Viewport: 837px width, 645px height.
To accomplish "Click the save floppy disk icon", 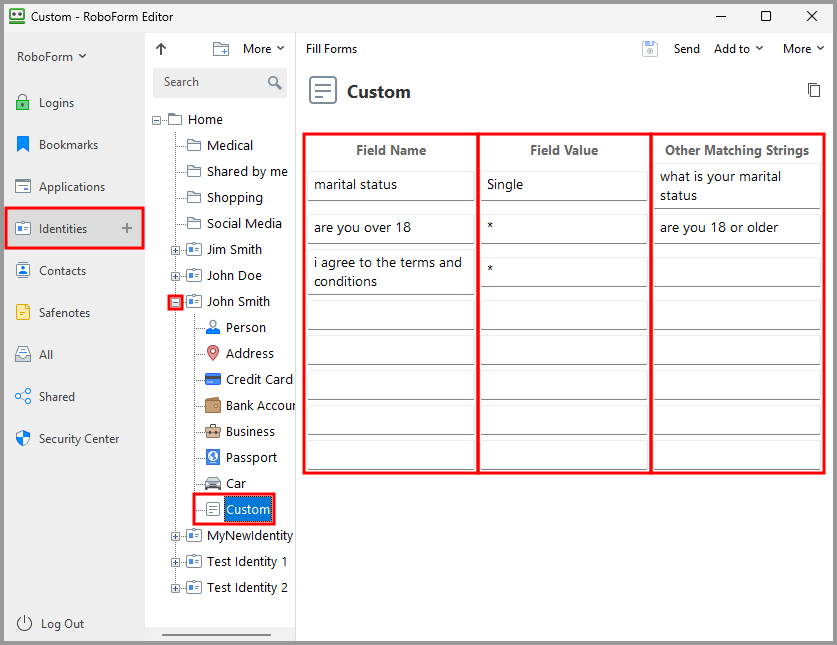I will click(650, 49).
